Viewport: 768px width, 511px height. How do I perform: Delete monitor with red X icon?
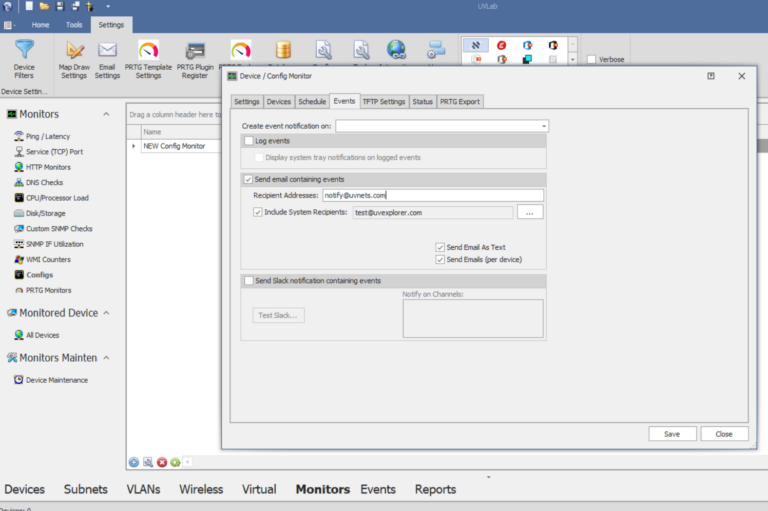coord(162,462)
